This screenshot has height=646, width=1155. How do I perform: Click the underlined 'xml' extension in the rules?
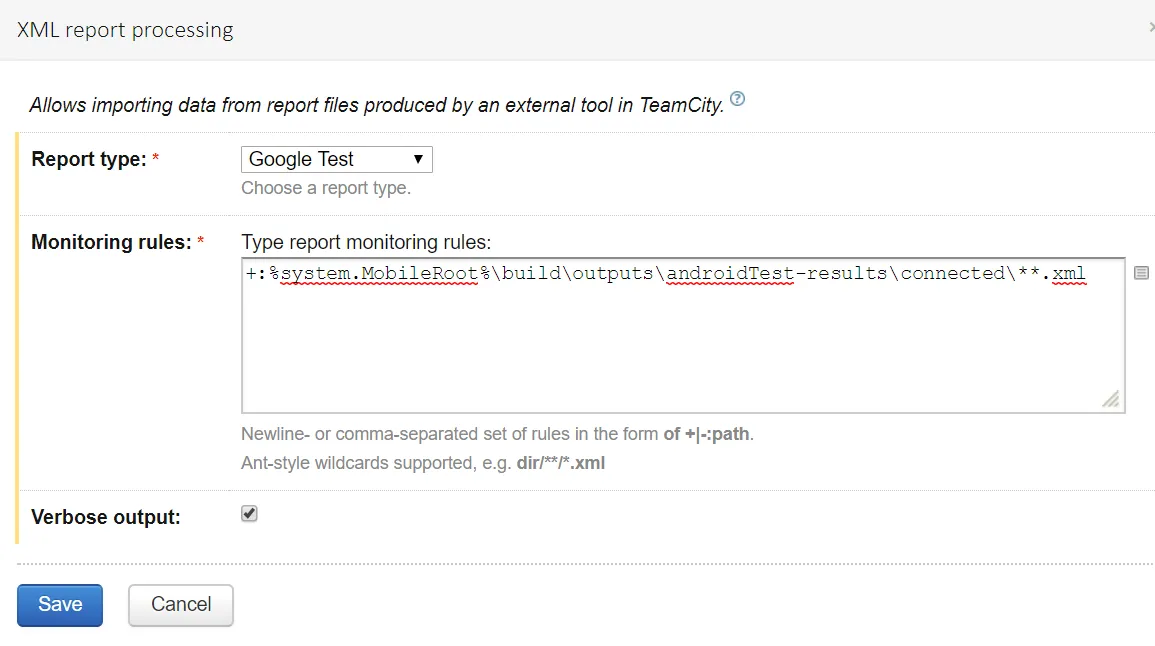tap(1069, 273)
